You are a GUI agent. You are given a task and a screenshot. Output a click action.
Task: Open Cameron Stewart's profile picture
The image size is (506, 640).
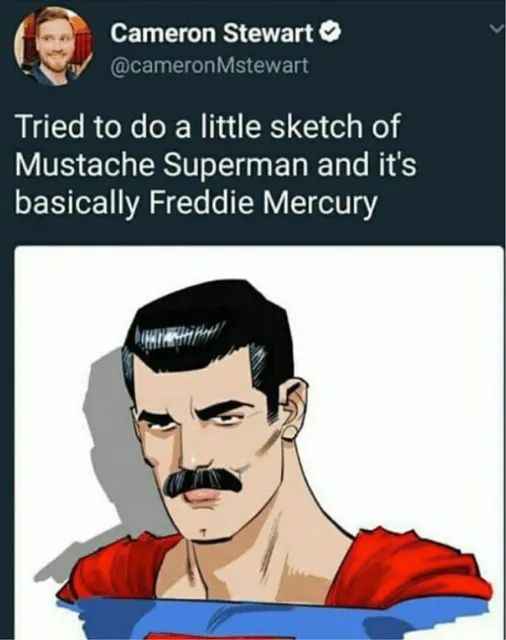click(53, 45)
